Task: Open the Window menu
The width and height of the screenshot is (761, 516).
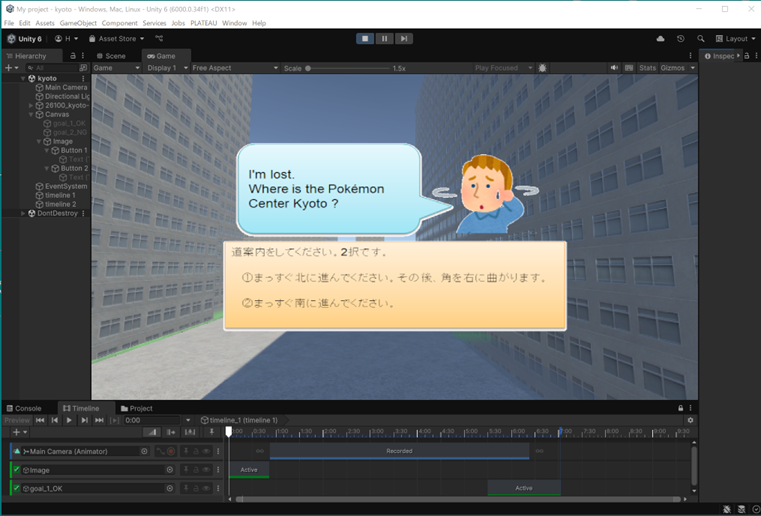Action: (x=234, y=23)
